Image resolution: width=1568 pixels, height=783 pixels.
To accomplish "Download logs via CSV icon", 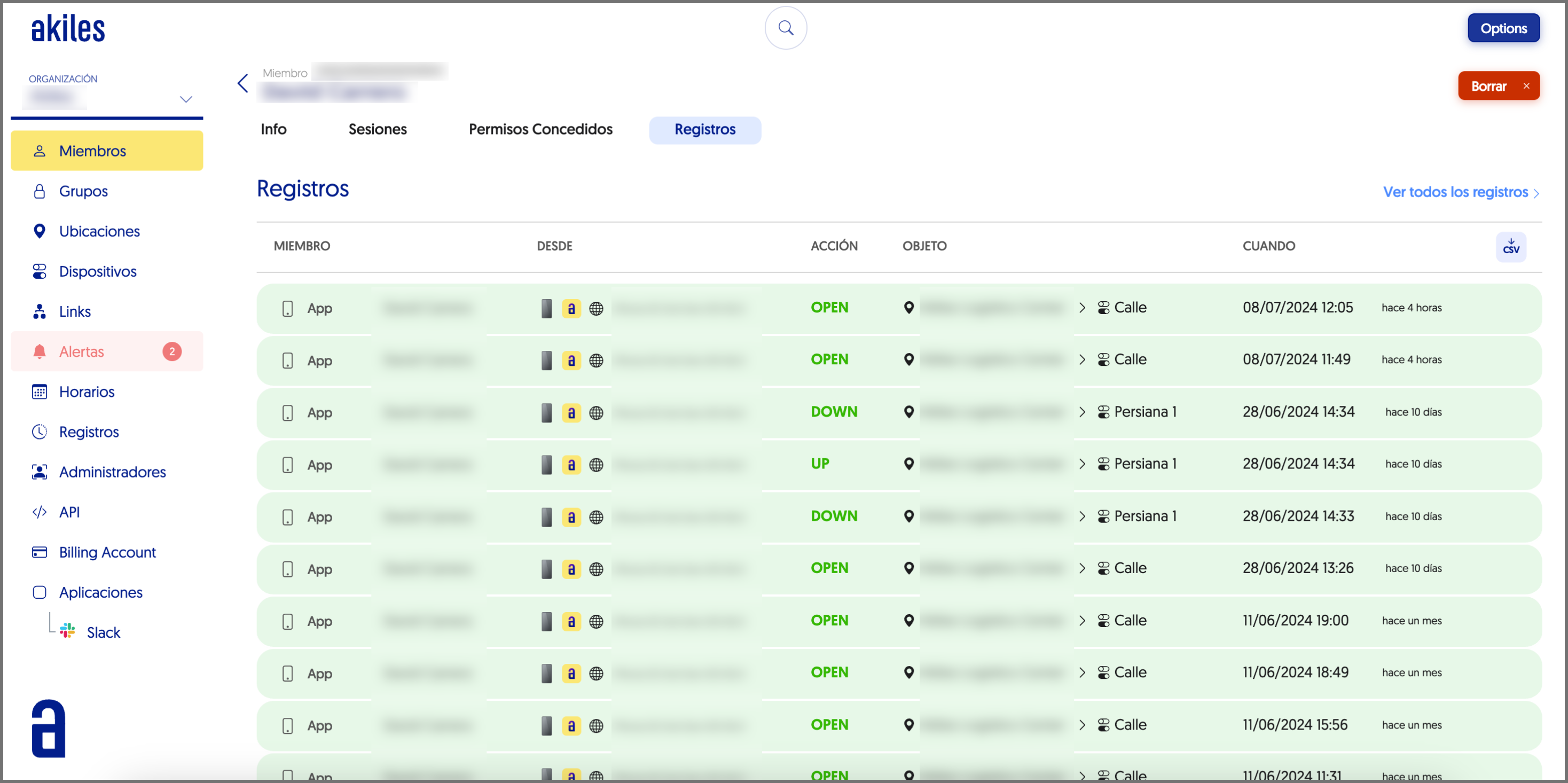I will click(1510, 247).
